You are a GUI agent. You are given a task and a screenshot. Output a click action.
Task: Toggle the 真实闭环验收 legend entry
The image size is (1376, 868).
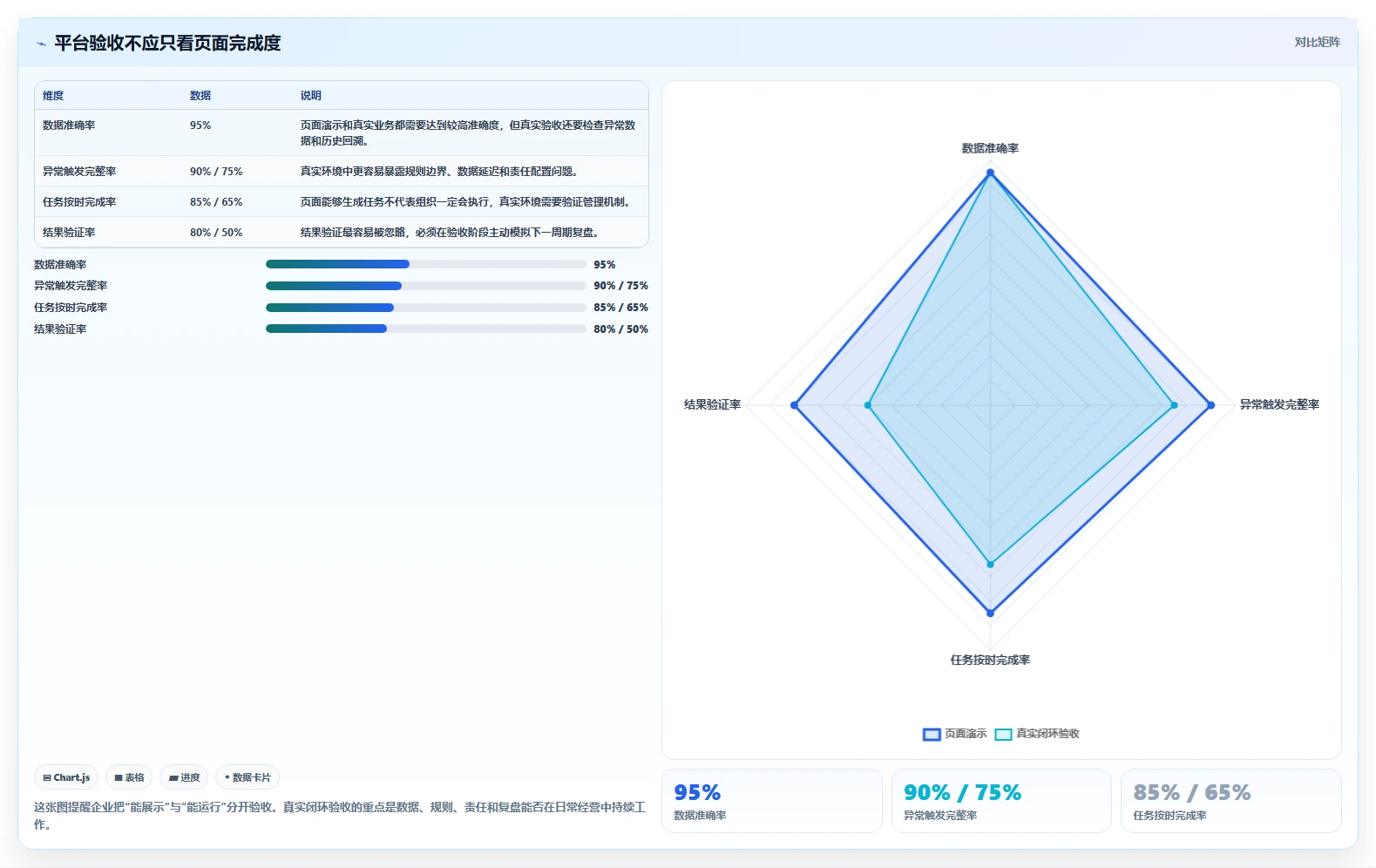(1037, 734)
